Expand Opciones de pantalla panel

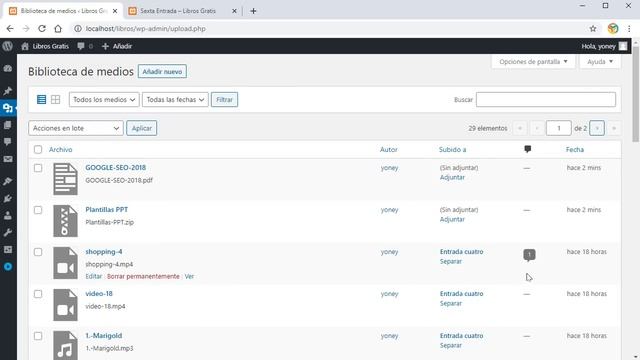tap(533, 62)
